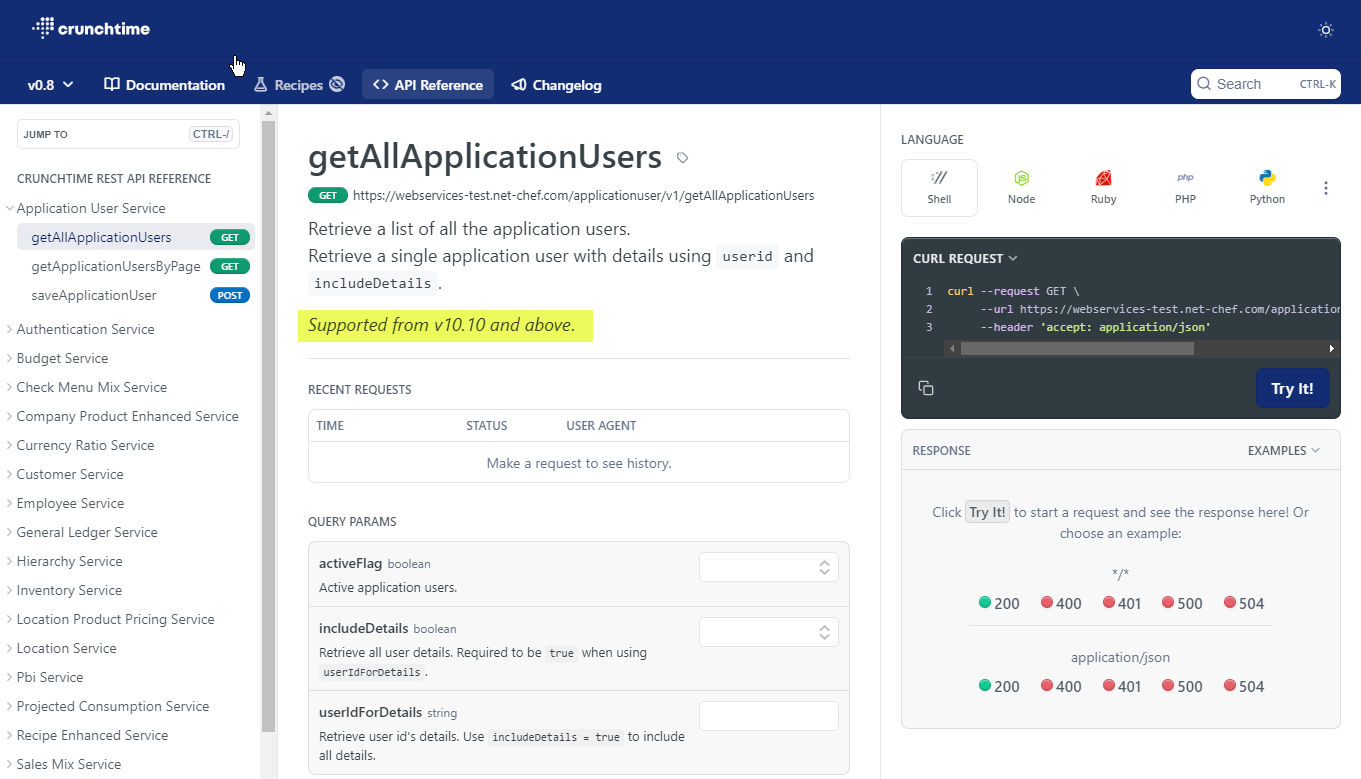Copy the curl request code
This screenshot has height=779, width=1361.
pyautogui.click(x=926, y=388)
